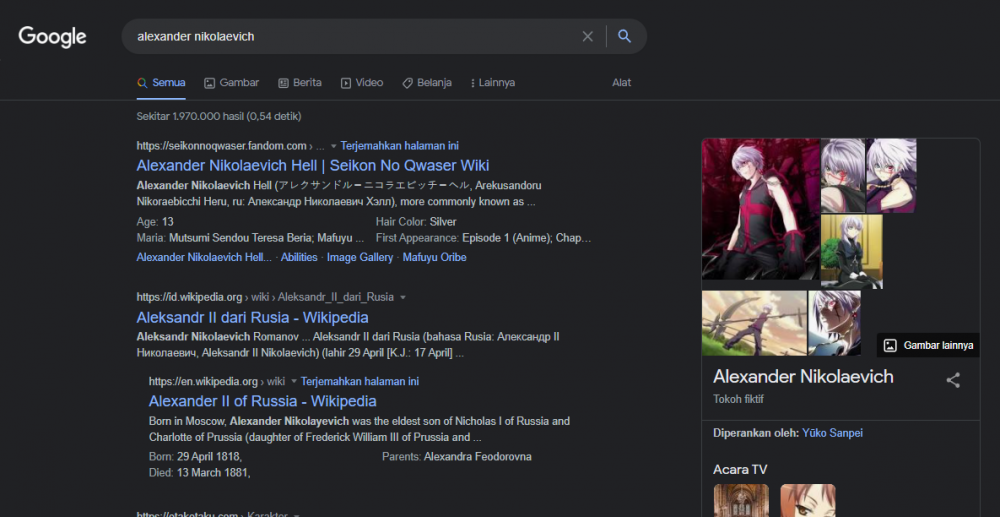Click the Born: 29 April 1818 text

(x=195, y=456)
